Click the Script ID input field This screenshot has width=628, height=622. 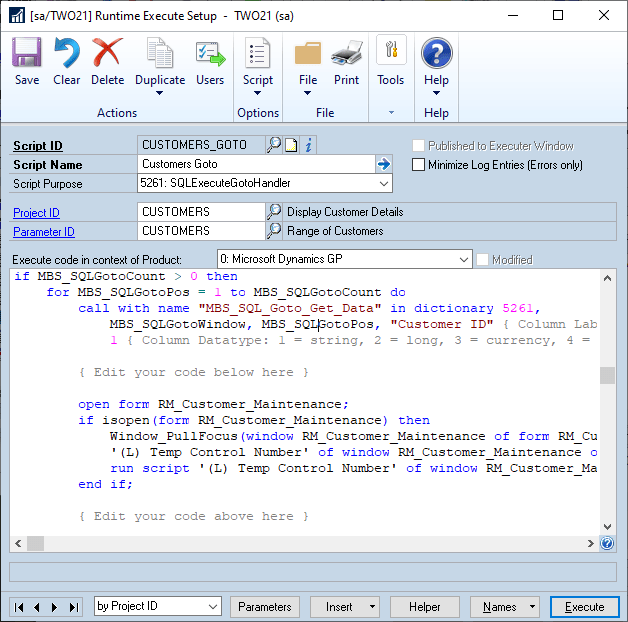(x=201, y=145)
